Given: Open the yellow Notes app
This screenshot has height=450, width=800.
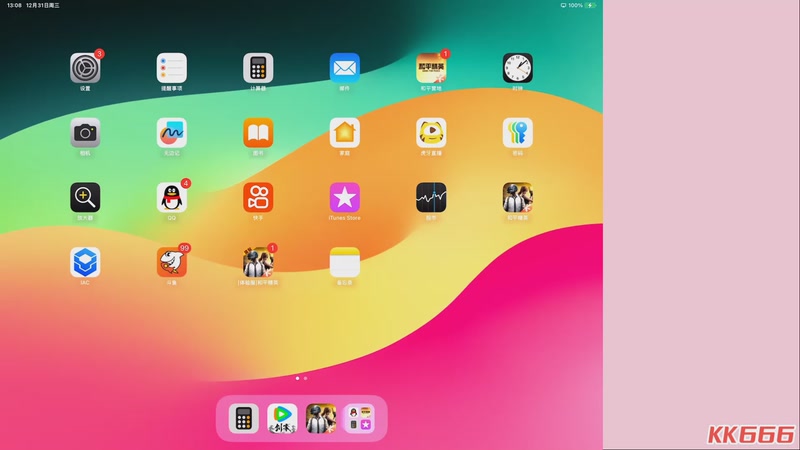Looking at the screenshot, I should click(x=344, y=262).
